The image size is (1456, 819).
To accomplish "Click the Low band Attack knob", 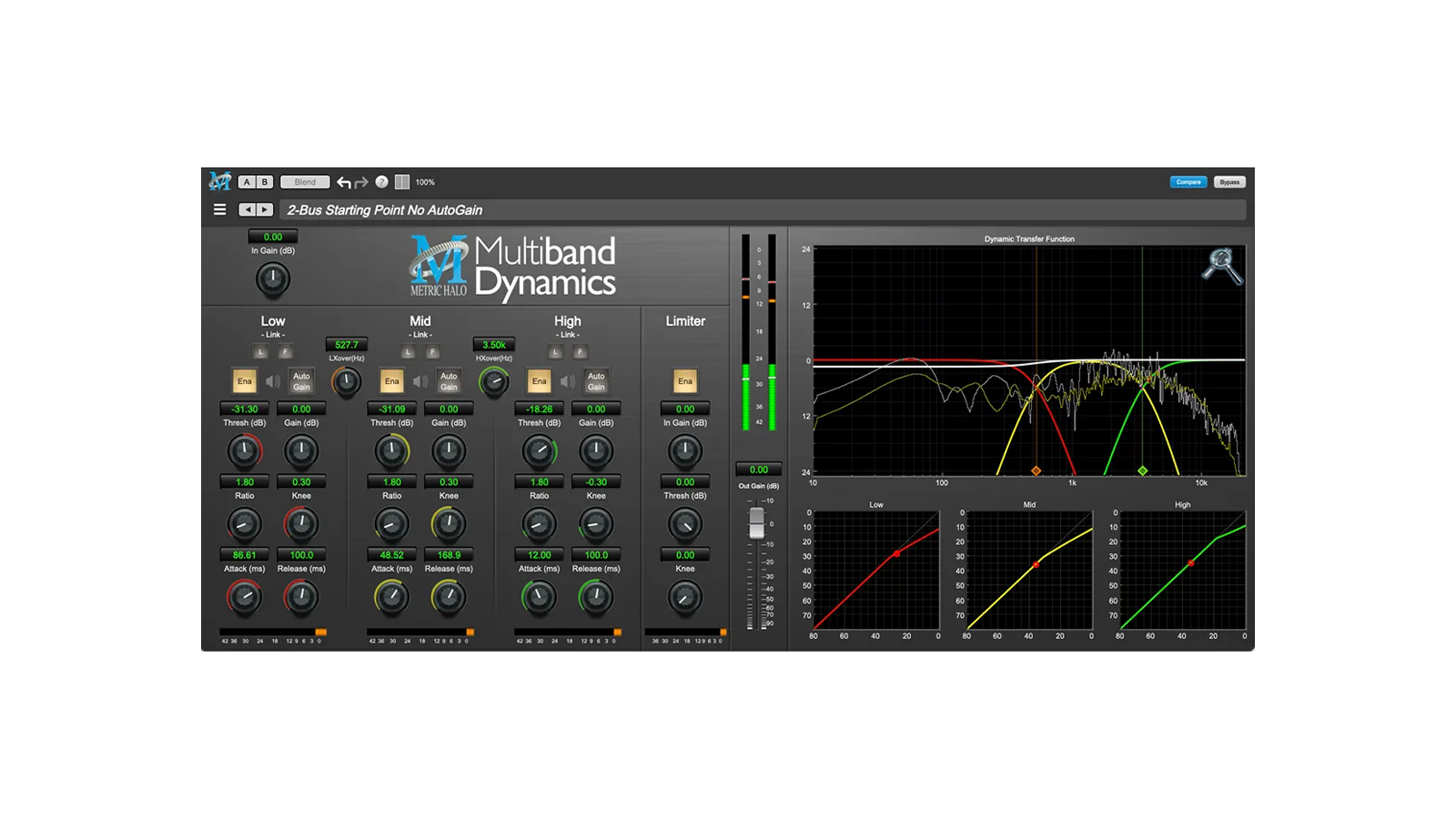I will pos(244,597).
